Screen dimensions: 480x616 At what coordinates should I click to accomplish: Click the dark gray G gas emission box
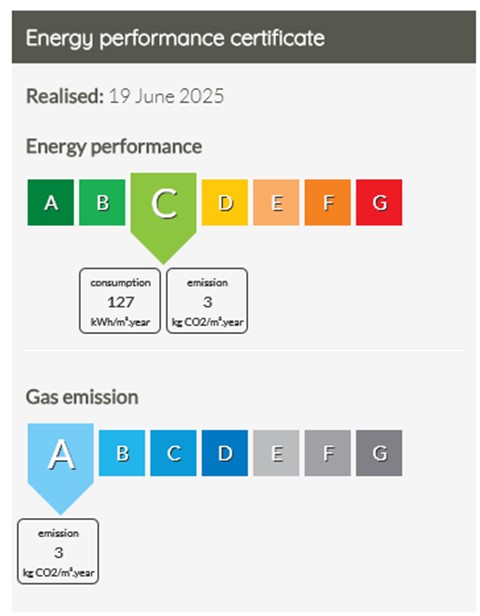(379, 453)
